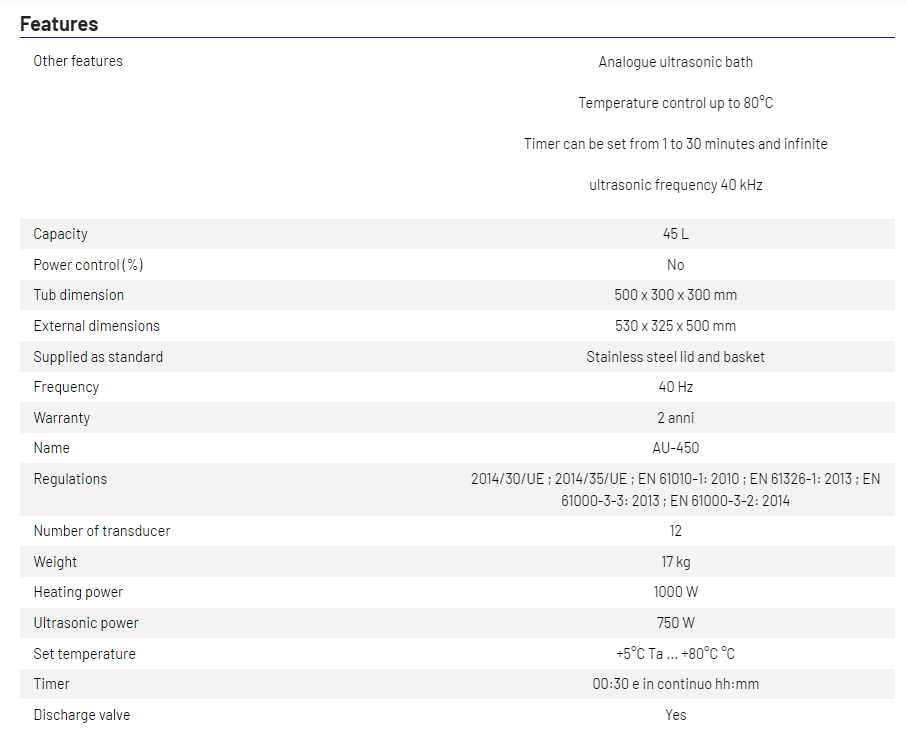Viewport: 906px width, 743px height.
Task: Click the Warranty value "2 anni"
Action: point(676,418)
